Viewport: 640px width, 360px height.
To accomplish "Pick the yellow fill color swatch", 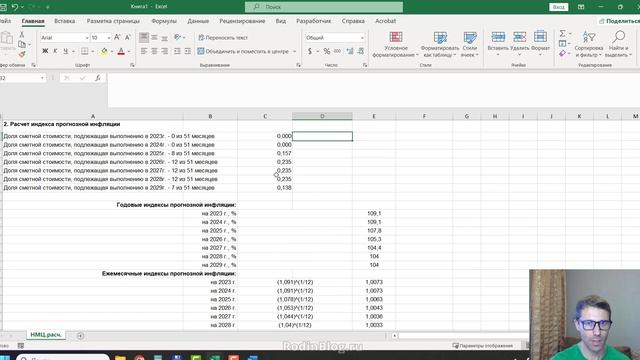I will point(104,51).
